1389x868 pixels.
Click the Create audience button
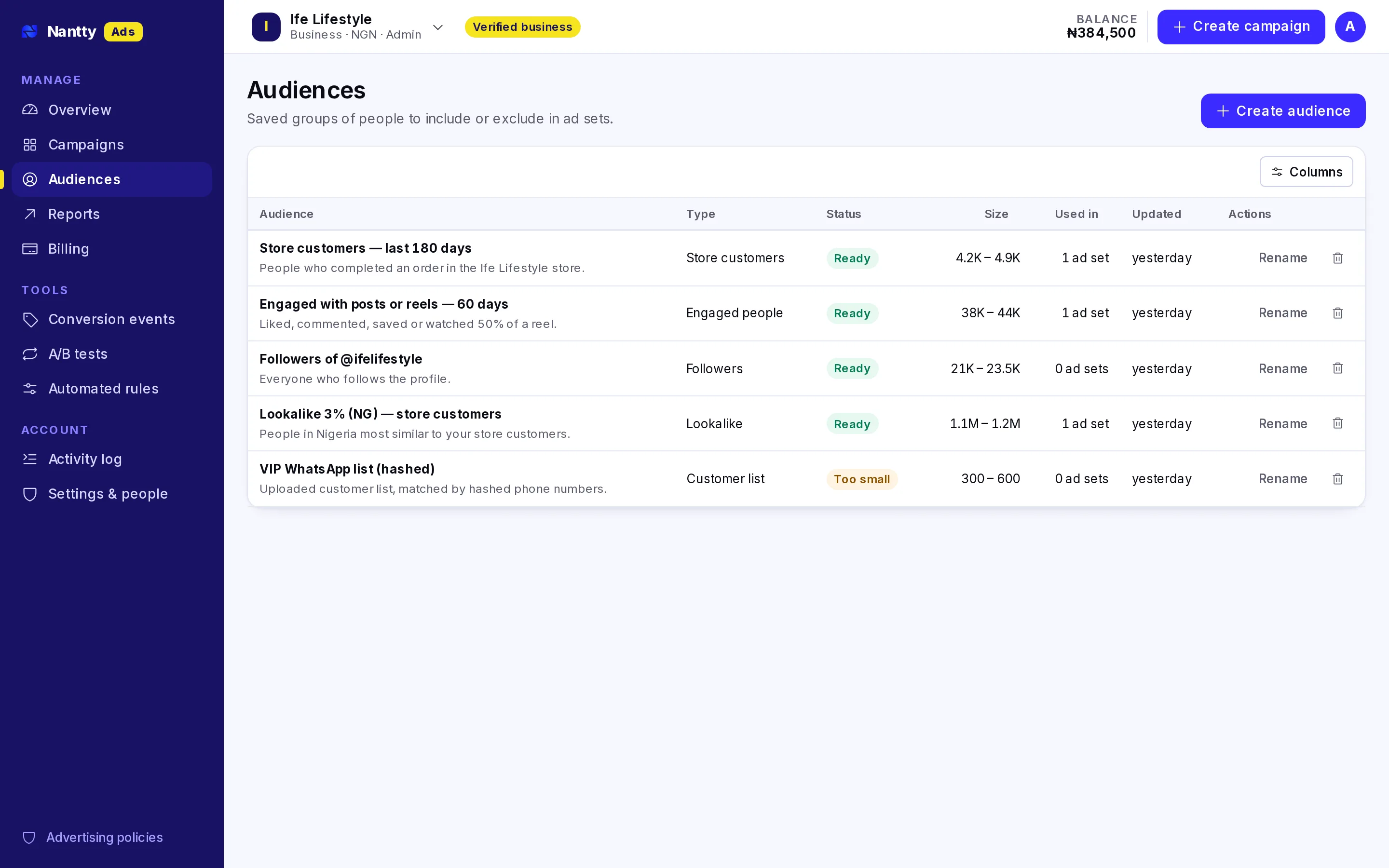pyautogui.click(x=1283, y=111)
